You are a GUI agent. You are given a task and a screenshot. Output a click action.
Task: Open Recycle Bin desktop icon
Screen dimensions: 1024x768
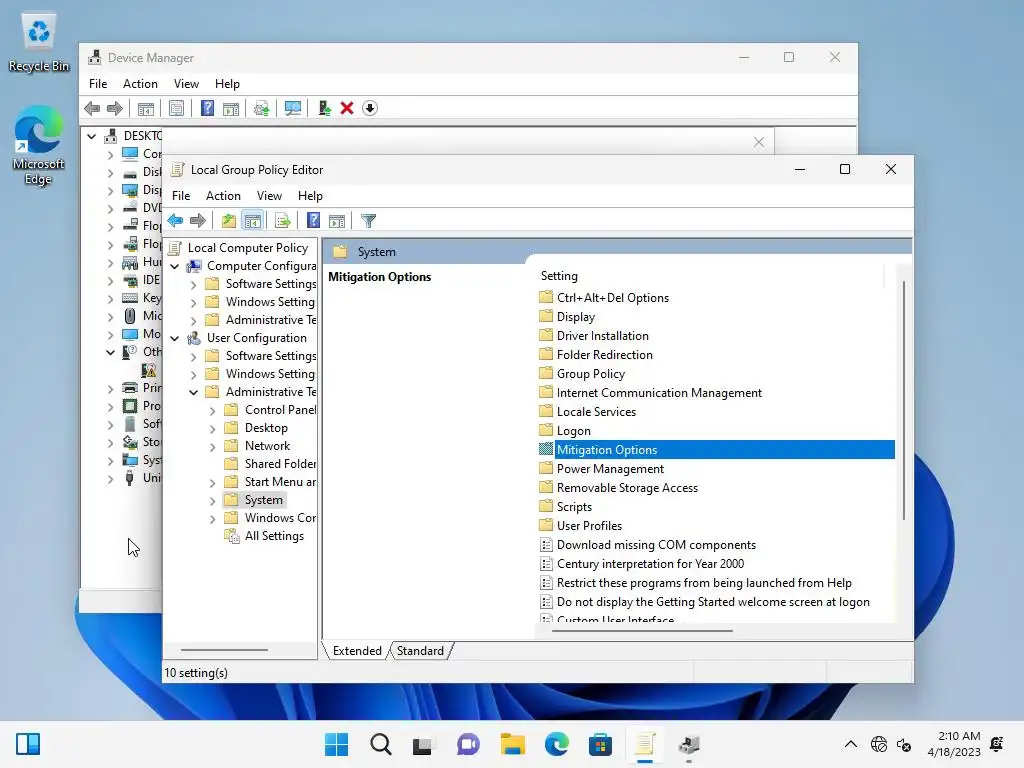[x=39, y=44]
